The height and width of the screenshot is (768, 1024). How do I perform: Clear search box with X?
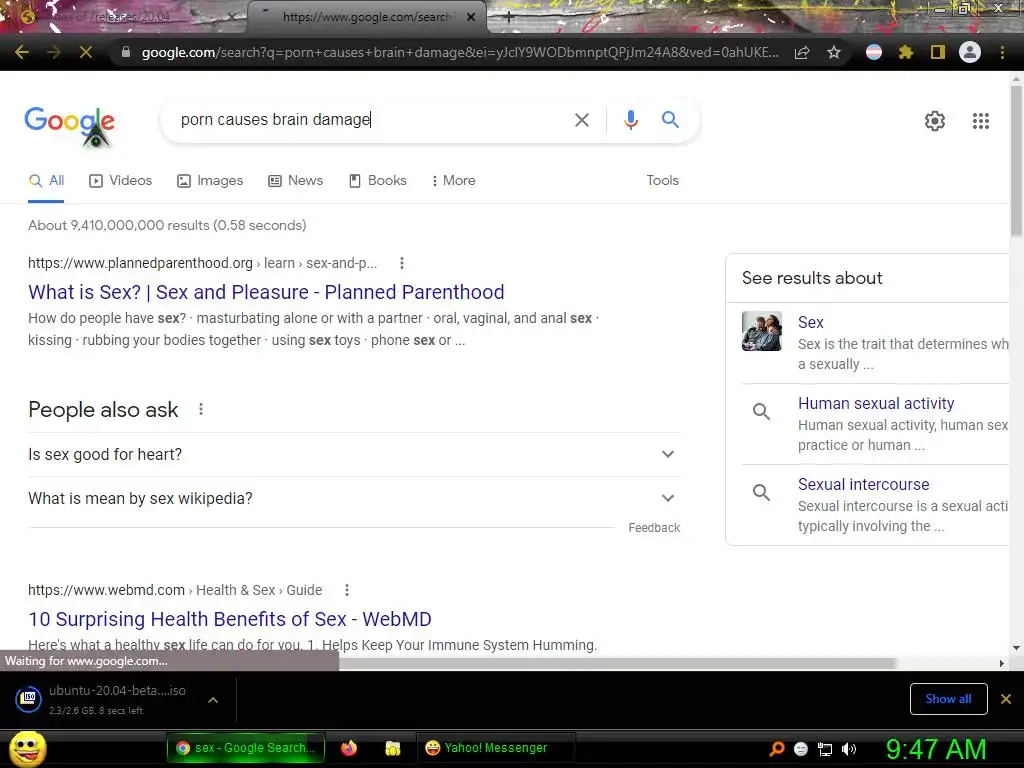(x=581, y=120)
